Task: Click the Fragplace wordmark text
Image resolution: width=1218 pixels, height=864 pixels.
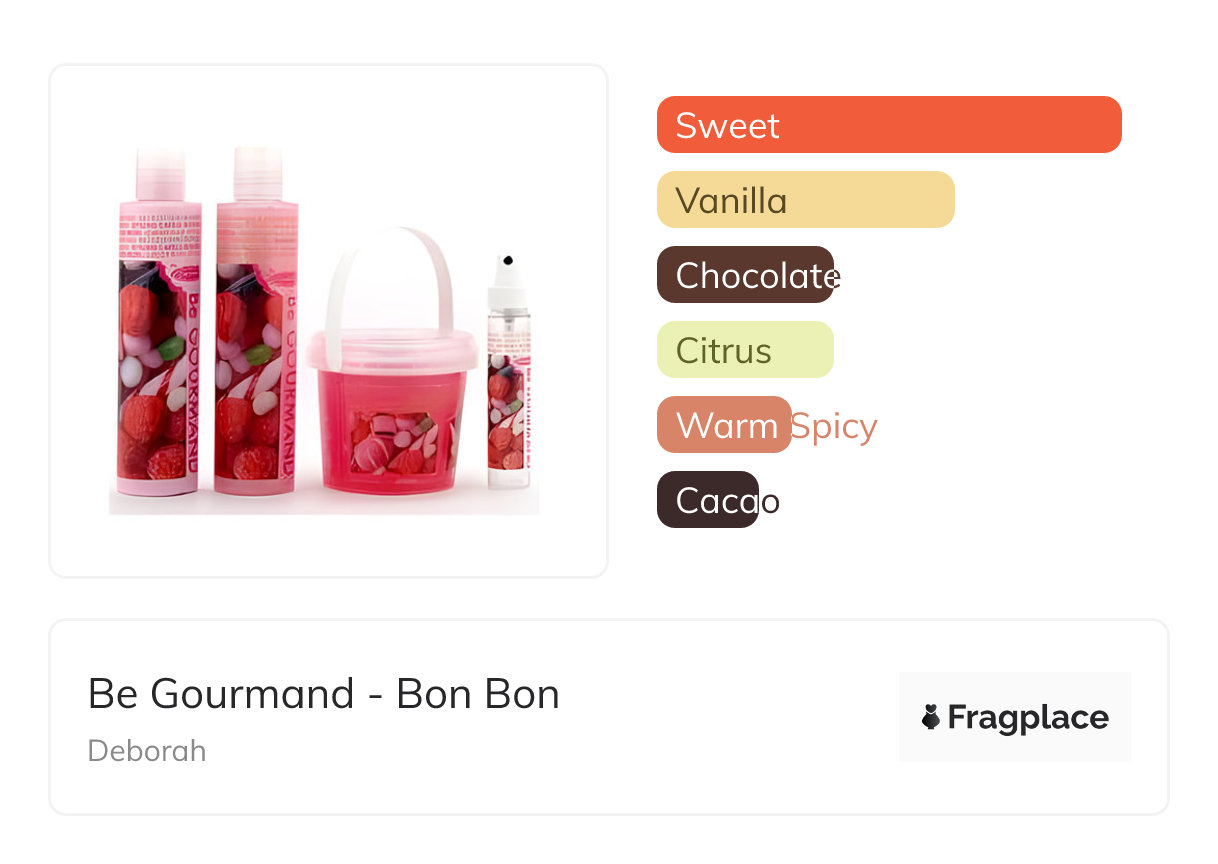Action: (x=1028, y=717)
